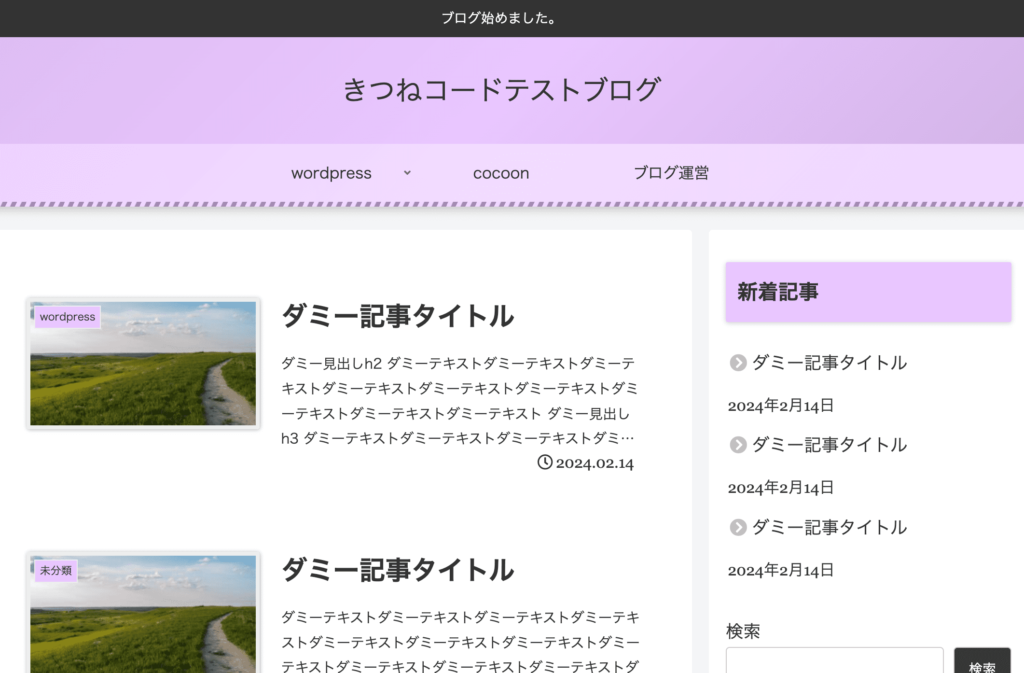The height and width of the screenshot is (673, 1024).
Task: Click the arrow icon of the second 新着記事 entry
Action: [738, 445]
